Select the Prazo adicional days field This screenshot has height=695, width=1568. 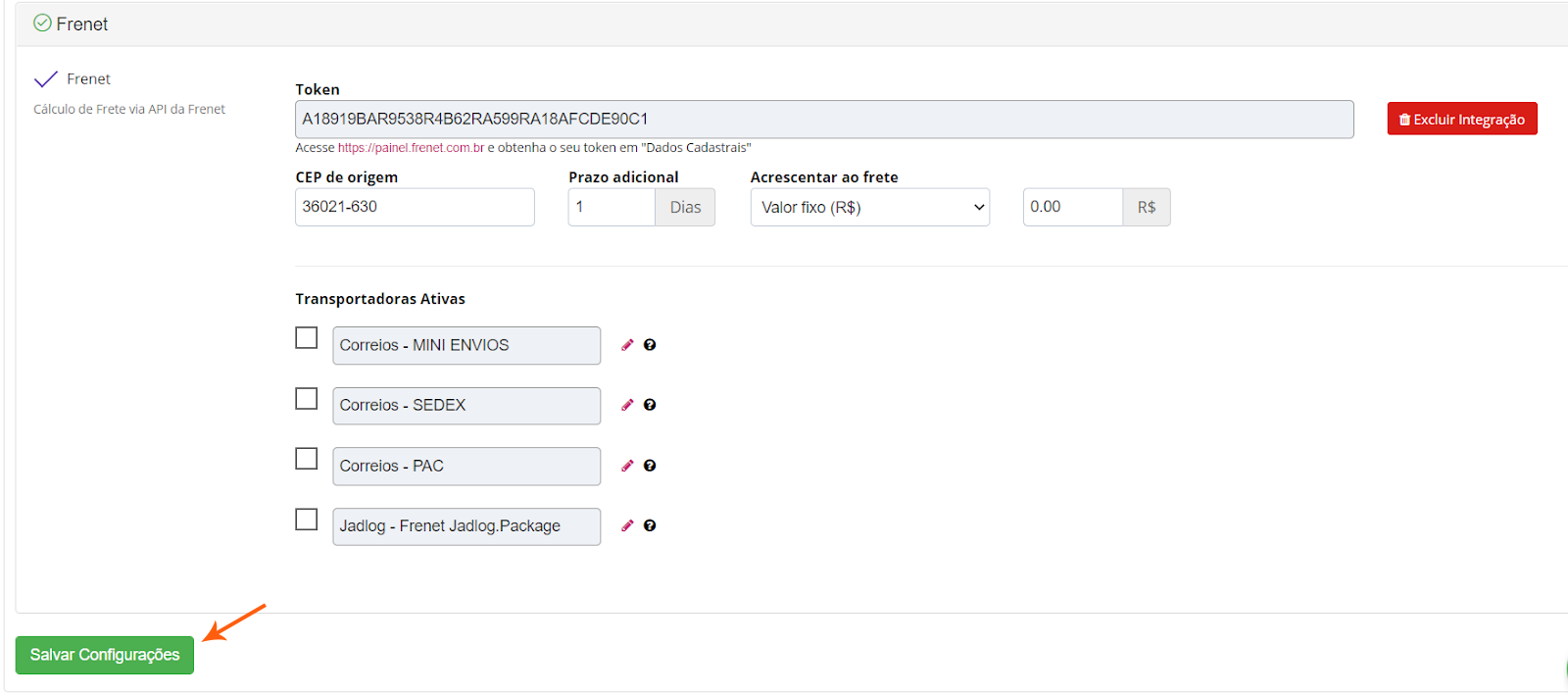click(x=612, y=208)
